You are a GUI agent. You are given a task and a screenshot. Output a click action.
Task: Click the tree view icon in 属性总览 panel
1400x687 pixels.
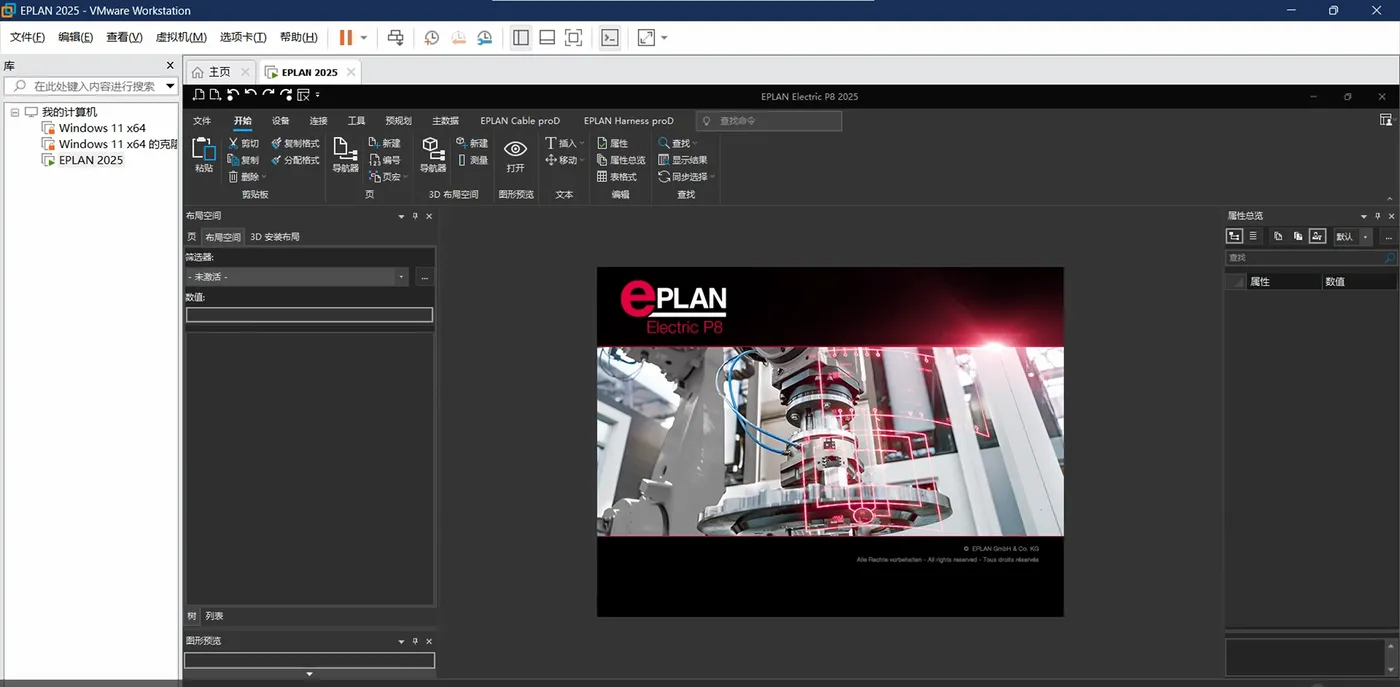pos(1235,236)
